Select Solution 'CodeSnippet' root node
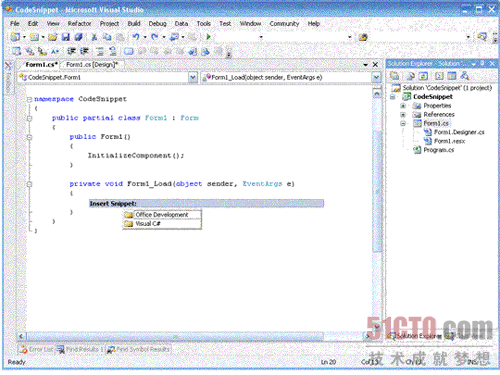Screen dimensions: 500x375 pos(447,88)
